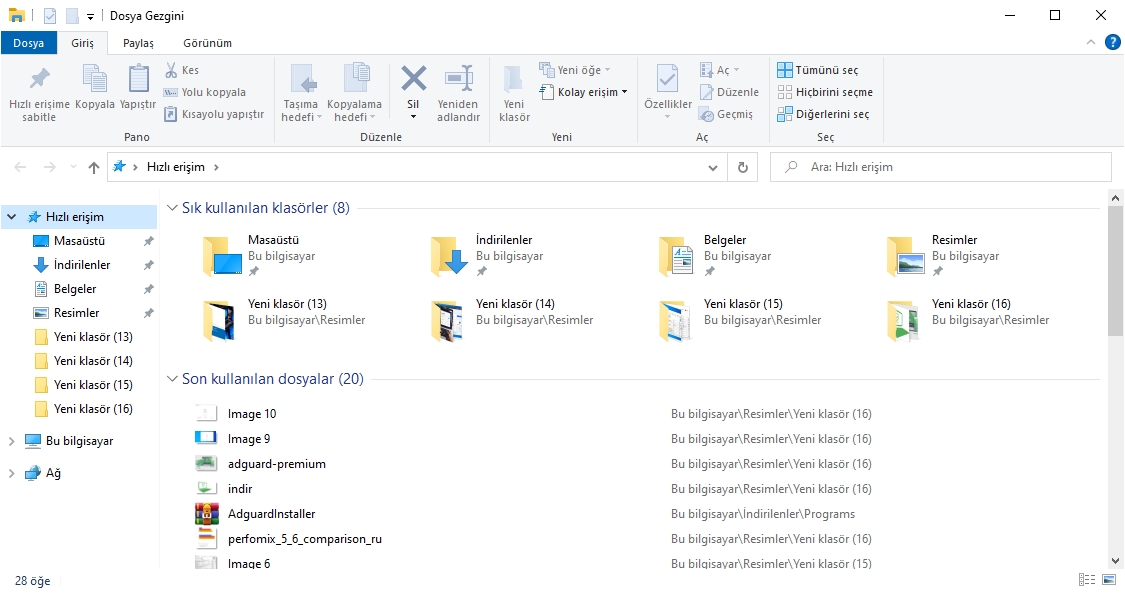Screen dimensions: 1125x593
Task: Click the Masaüstü folder icon in the content area
Action: tap(223, 256)
